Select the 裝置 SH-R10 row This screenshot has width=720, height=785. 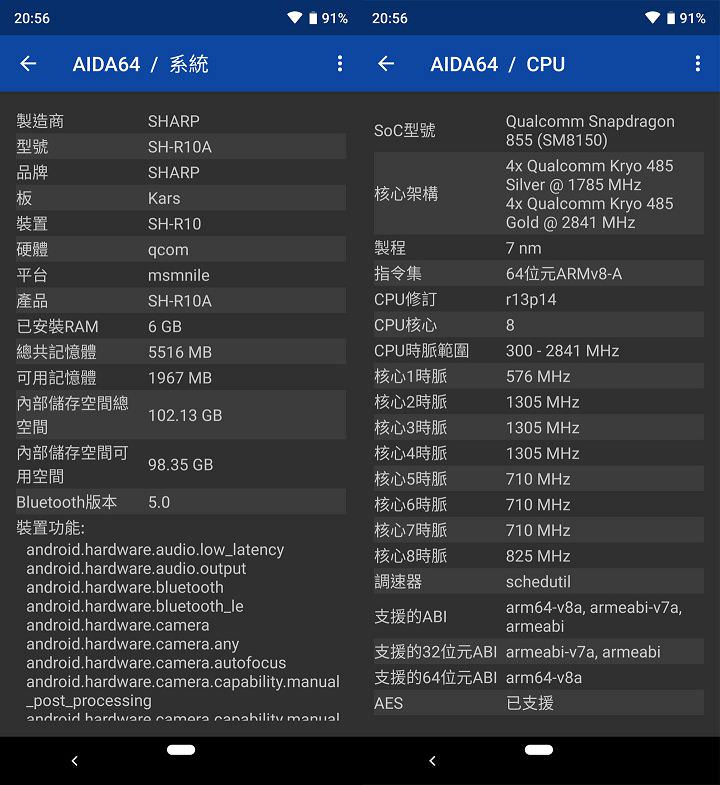pos(181,223)
